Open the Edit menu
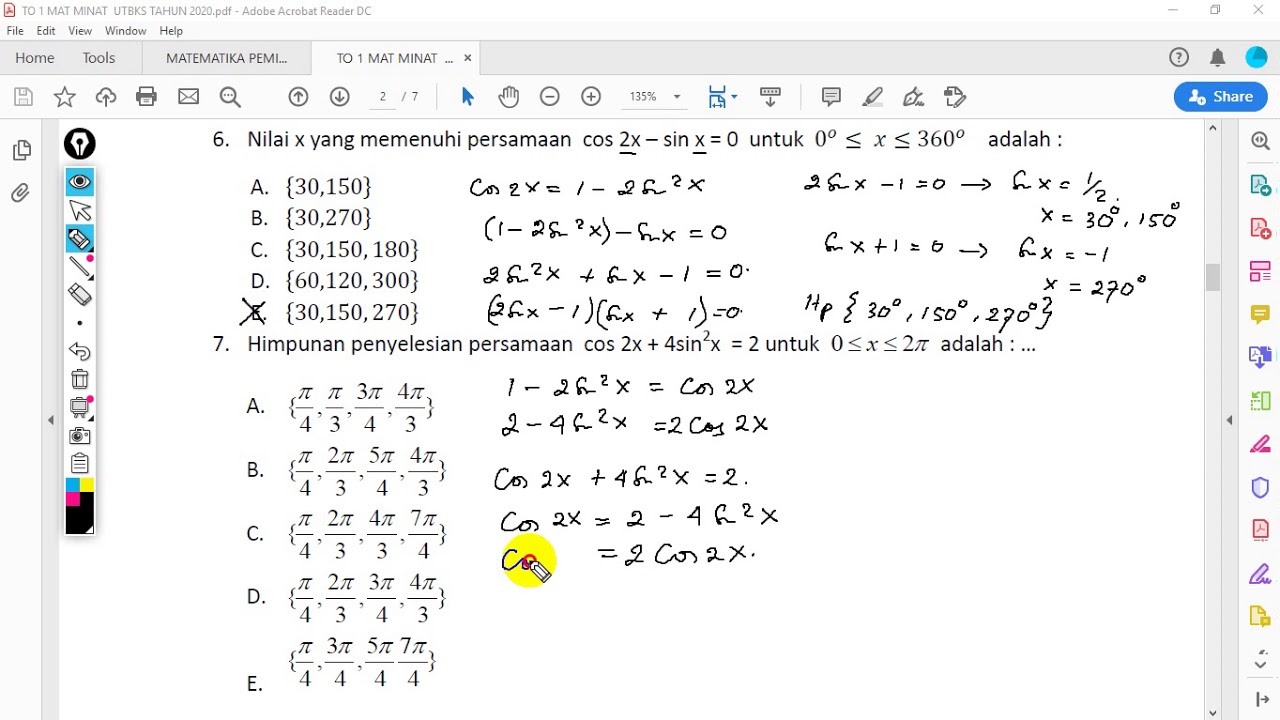1280x720 pixels. (x=46, y=31)
